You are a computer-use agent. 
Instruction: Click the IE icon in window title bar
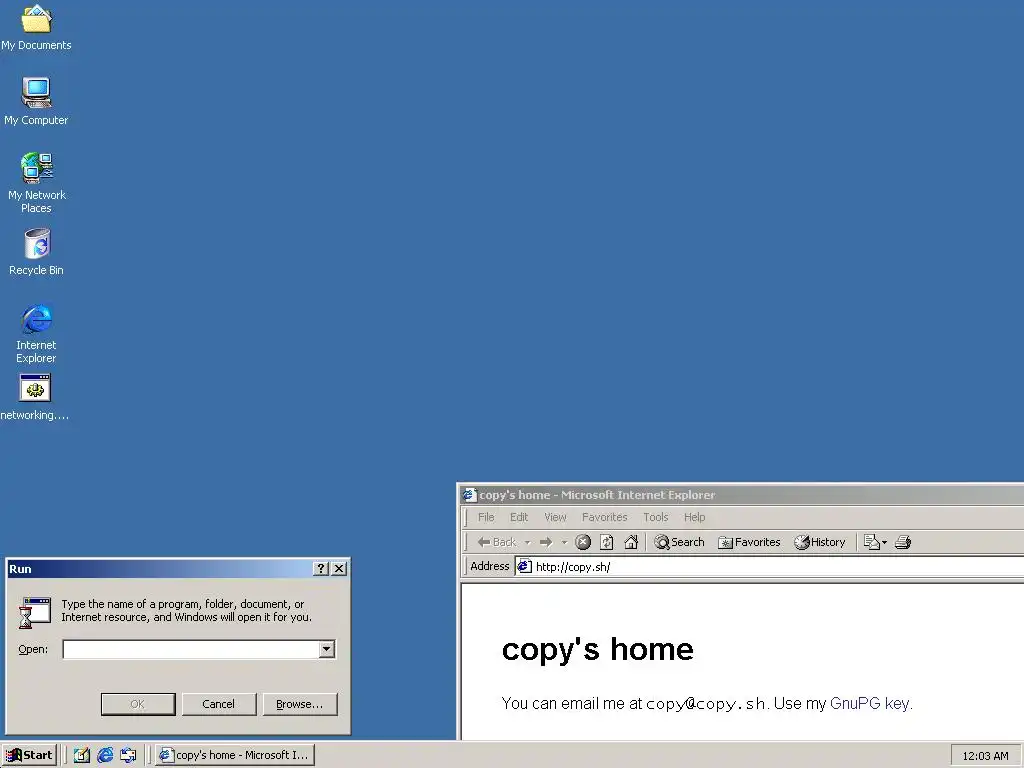[469, 495]
